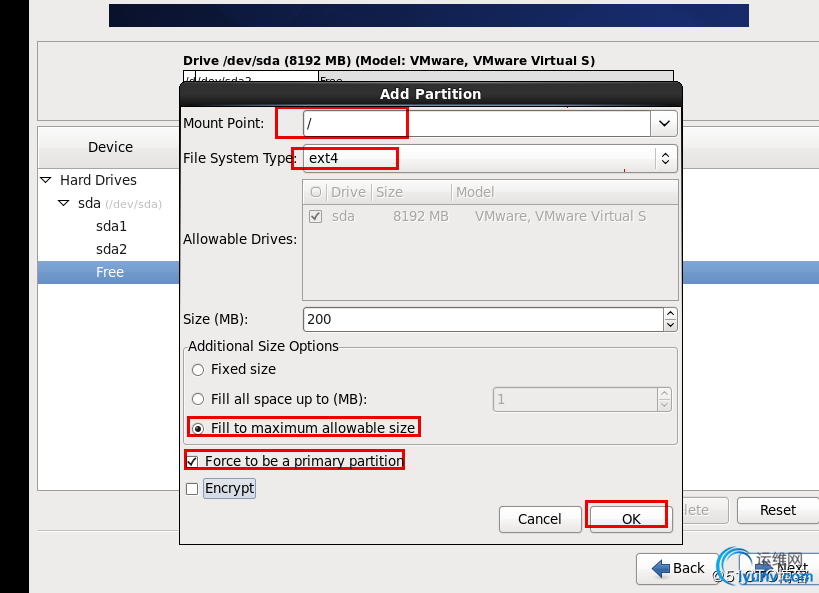Enable the Encrypt checkbox
This screenshot has width=819, height=593.
(192, 489)
